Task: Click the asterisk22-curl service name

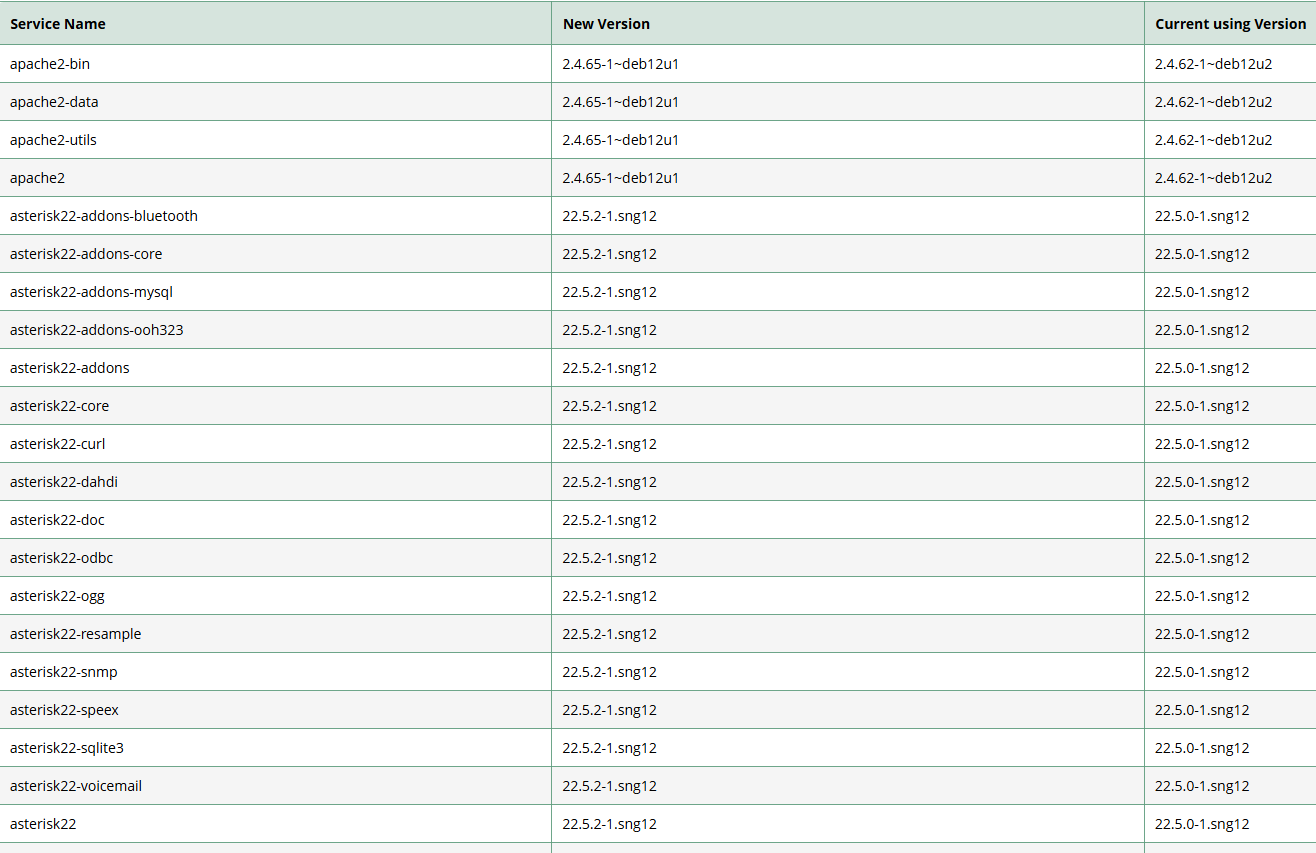Action: click(57, 444)
